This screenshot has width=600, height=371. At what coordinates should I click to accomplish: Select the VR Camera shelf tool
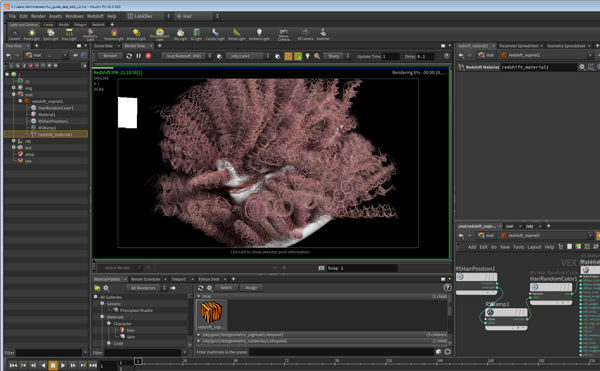tap(305, 34)
